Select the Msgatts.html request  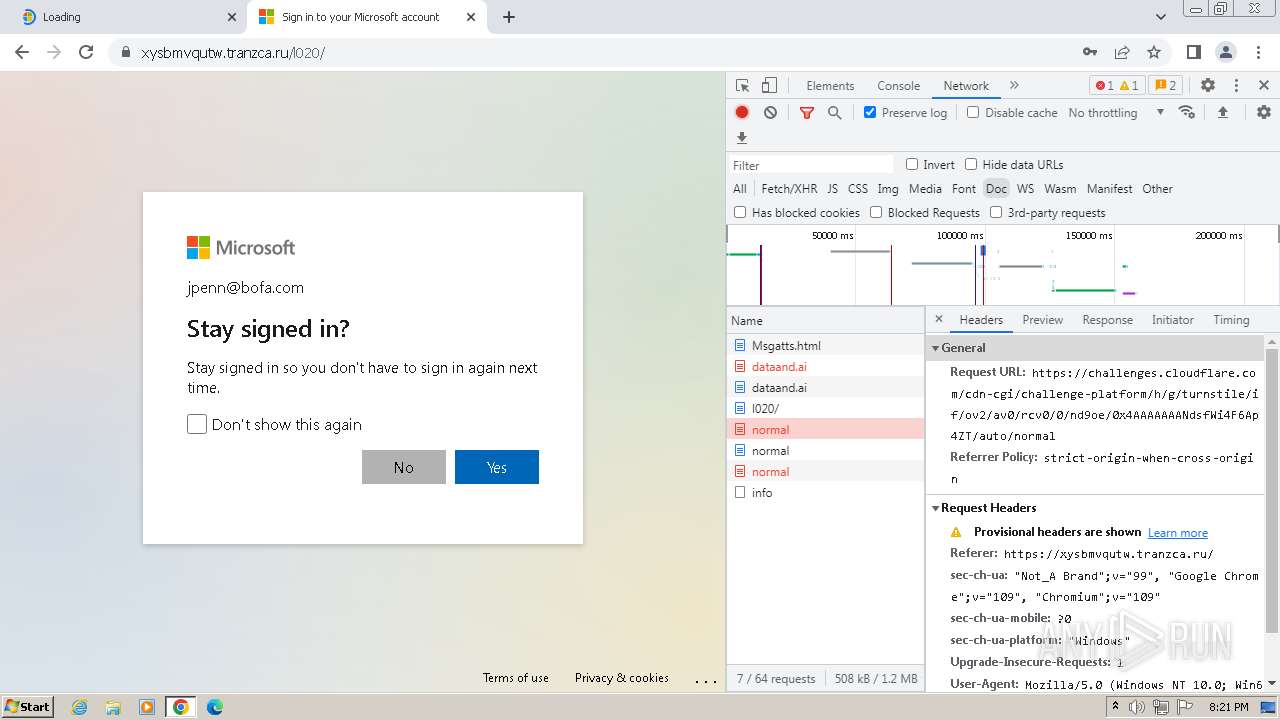(825, 345)
